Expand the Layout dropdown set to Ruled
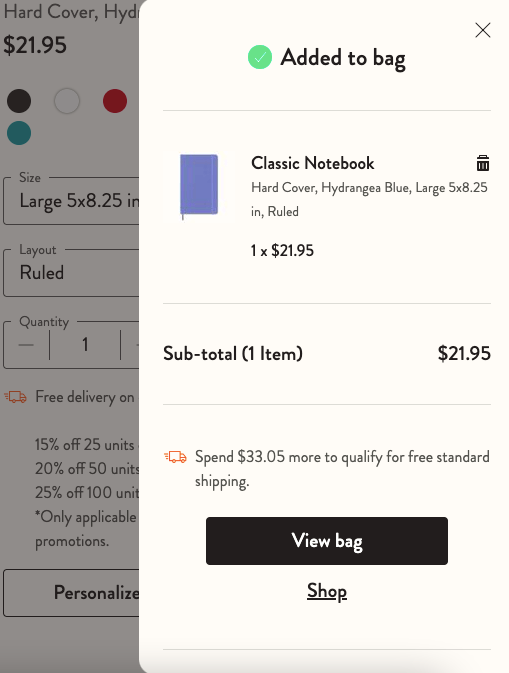 pyautogui.click(x=71, y=273)
